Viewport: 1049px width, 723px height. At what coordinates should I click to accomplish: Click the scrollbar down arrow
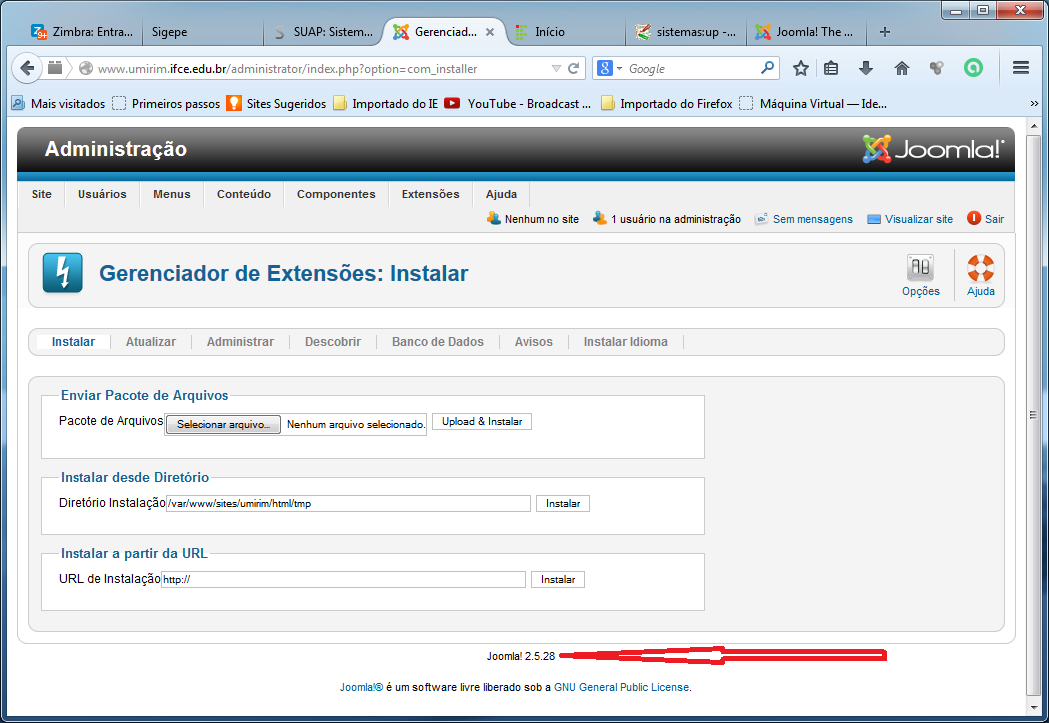tap(1034, 706)
